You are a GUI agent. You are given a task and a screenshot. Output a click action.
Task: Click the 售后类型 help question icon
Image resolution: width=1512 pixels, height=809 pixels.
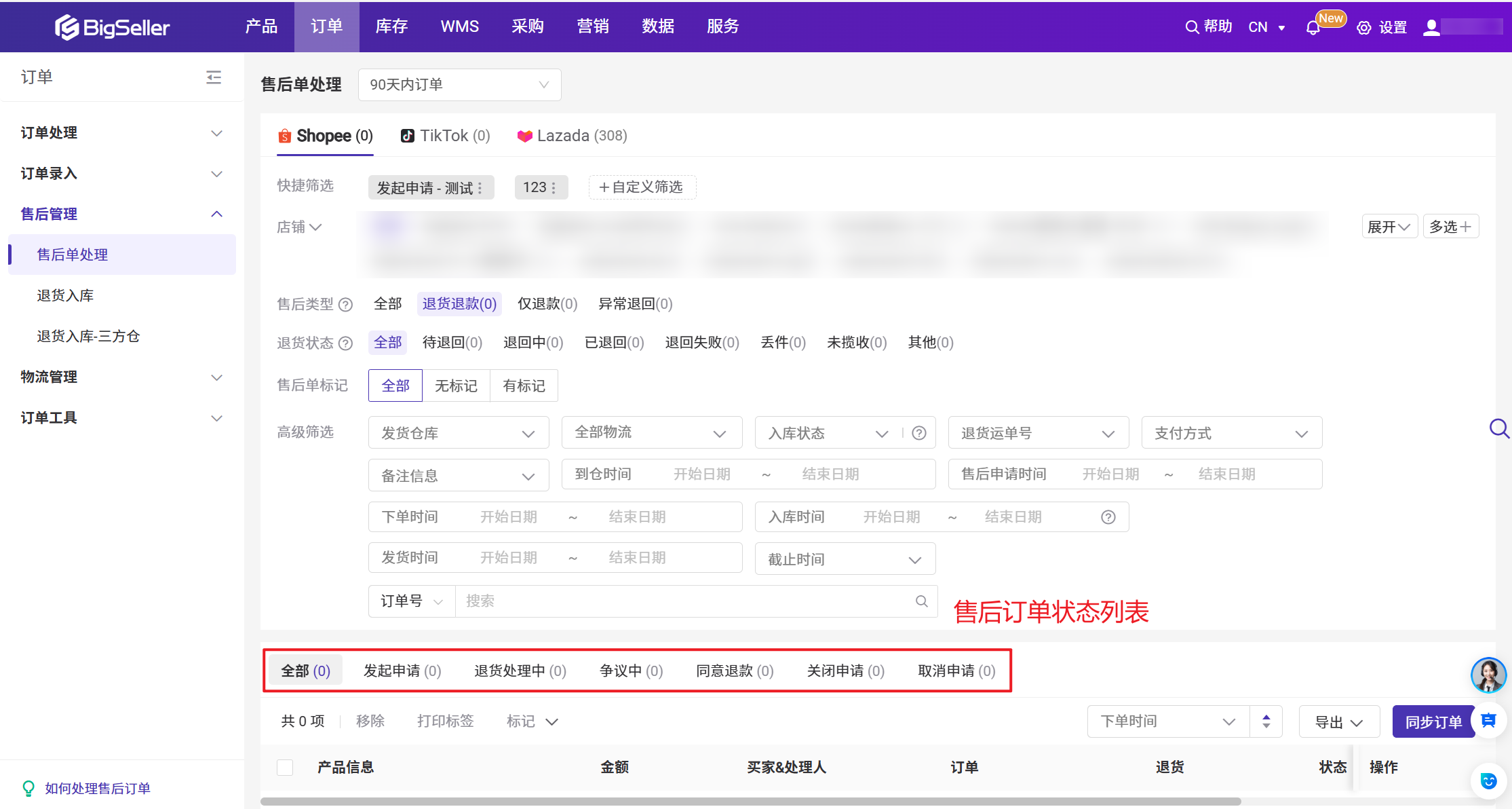(x=345, y=305)
